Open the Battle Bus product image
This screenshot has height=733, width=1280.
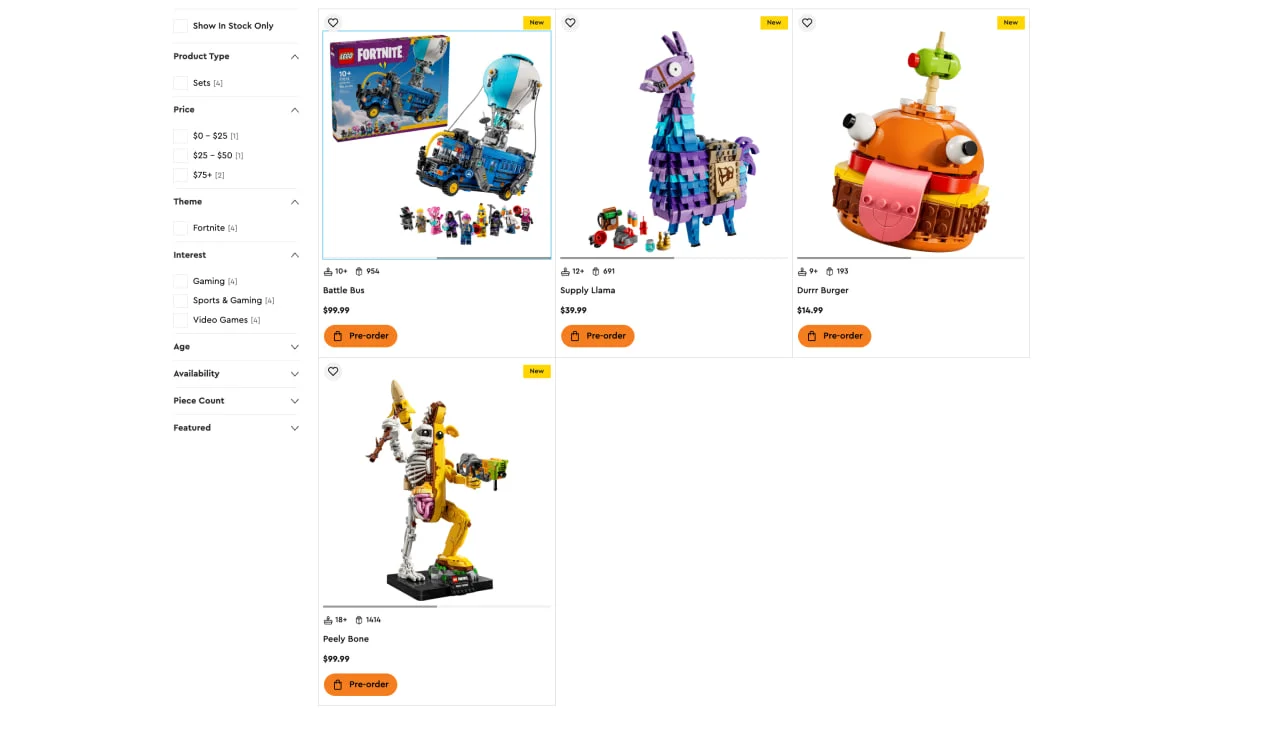pyautogui.click(x=437, y=145)
